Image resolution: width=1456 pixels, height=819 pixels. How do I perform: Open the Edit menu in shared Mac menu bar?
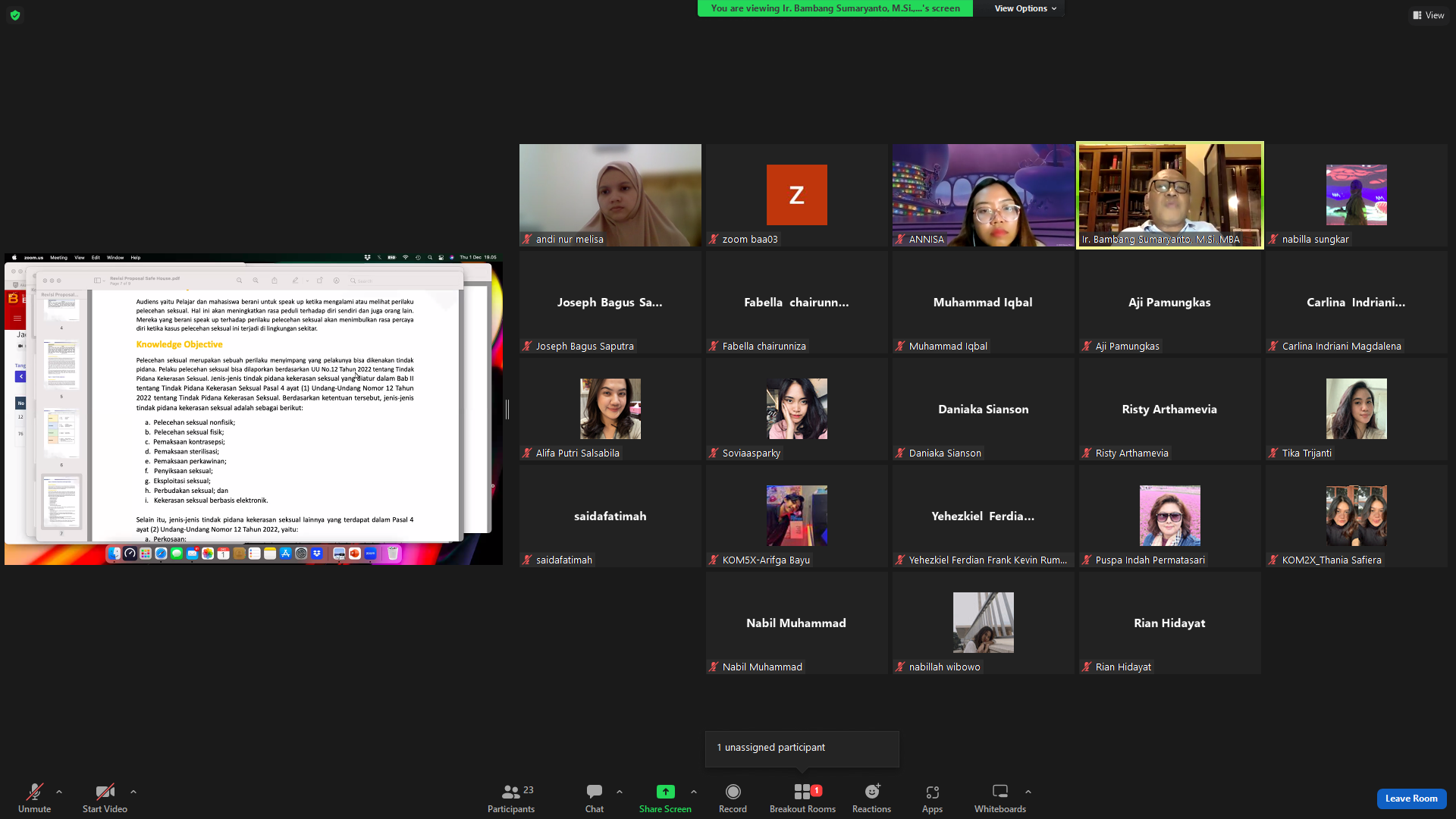pos(96,258)
